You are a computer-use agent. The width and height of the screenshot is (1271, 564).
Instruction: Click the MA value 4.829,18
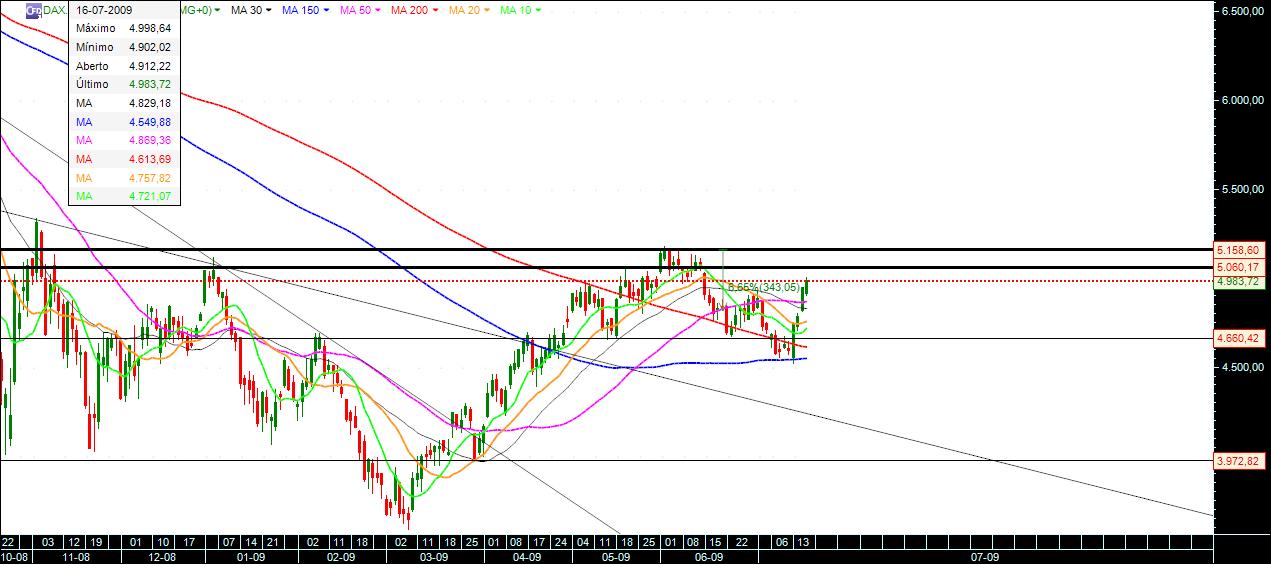point(150,103)
